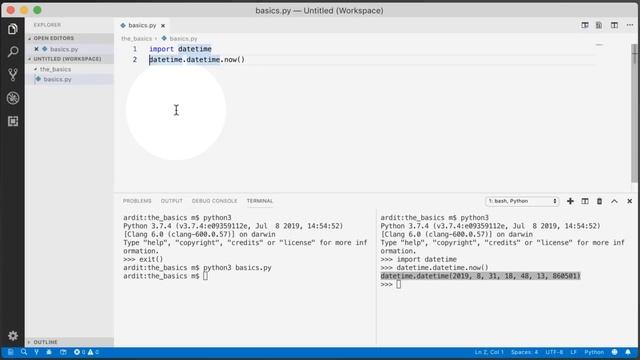Viewport: 640px width, 360px height.
Task: Open the Explorer view in activity bar
Action: click(x=13, y=29)
